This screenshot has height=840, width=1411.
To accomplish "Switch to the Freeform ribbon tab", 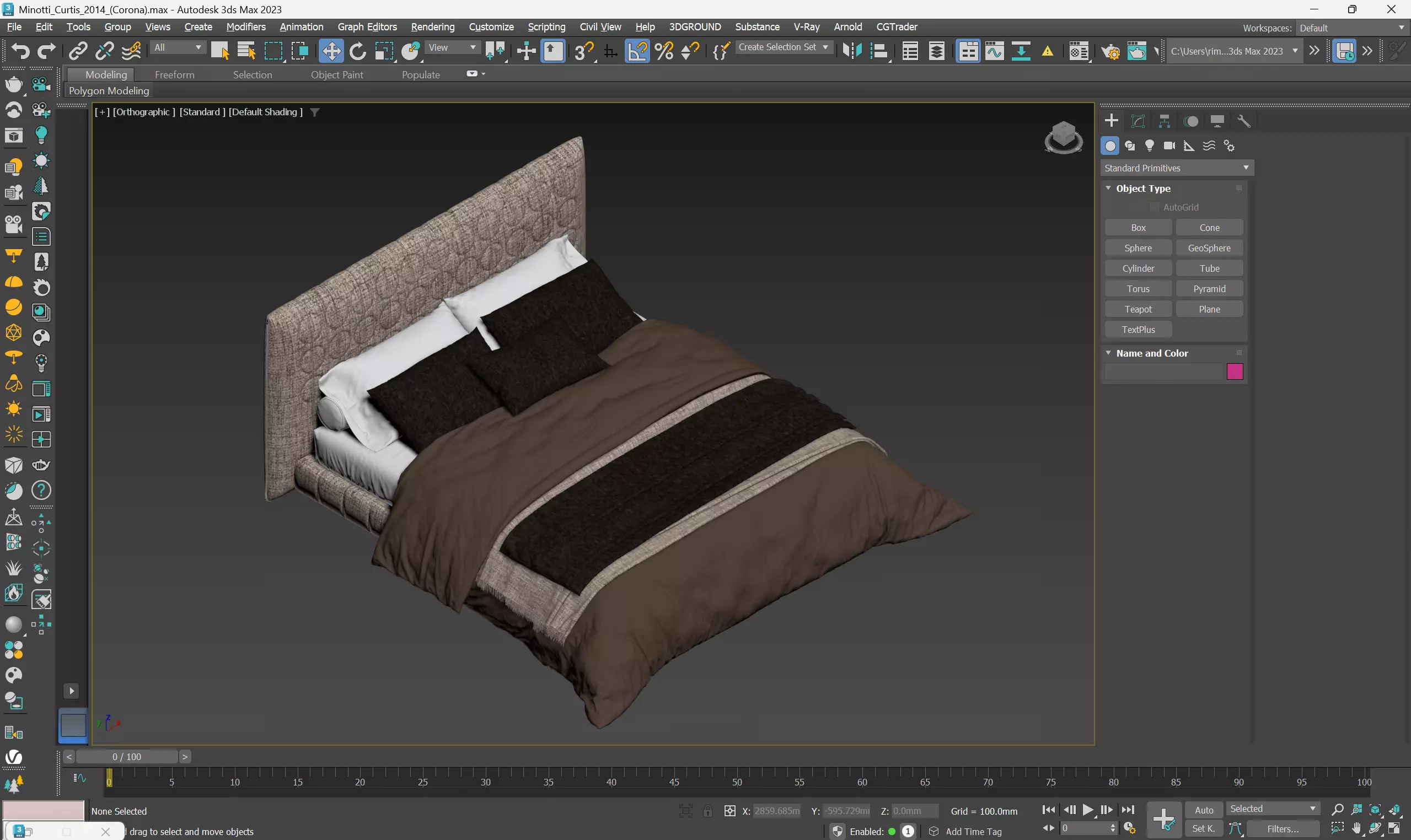I will pyautogui.click(x=174, y=75).
